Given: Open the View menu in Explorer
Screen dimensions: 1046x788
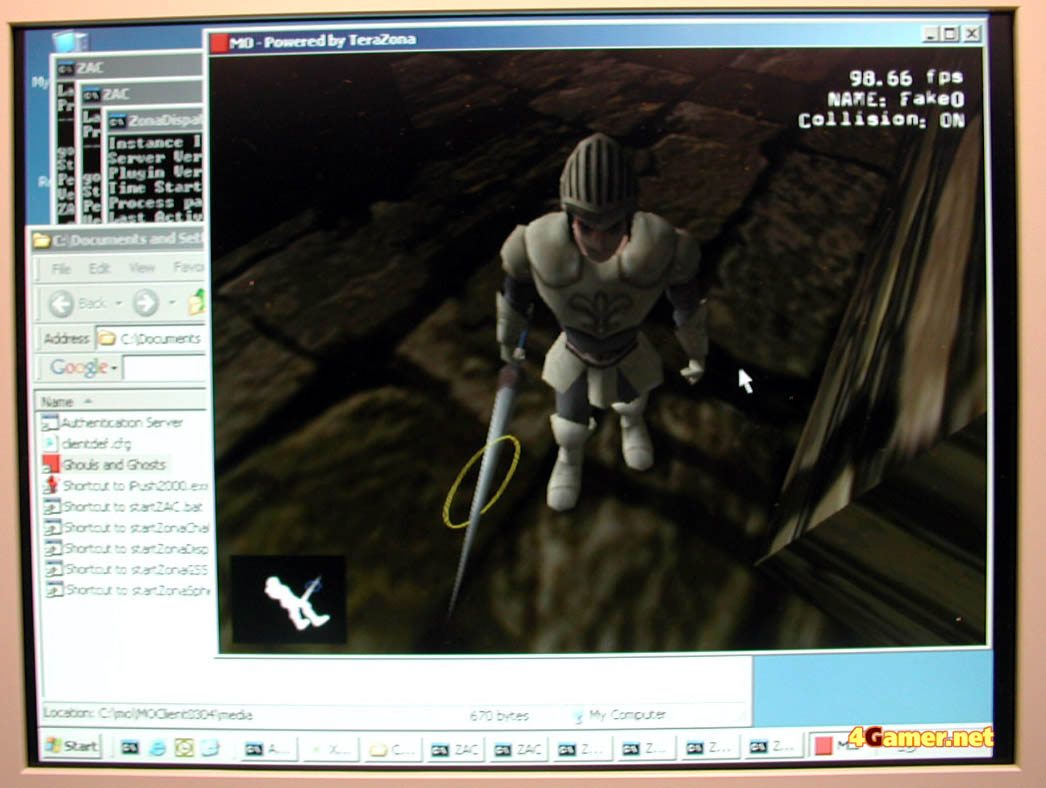Looking at the screenshot, I should pos(141,268).
